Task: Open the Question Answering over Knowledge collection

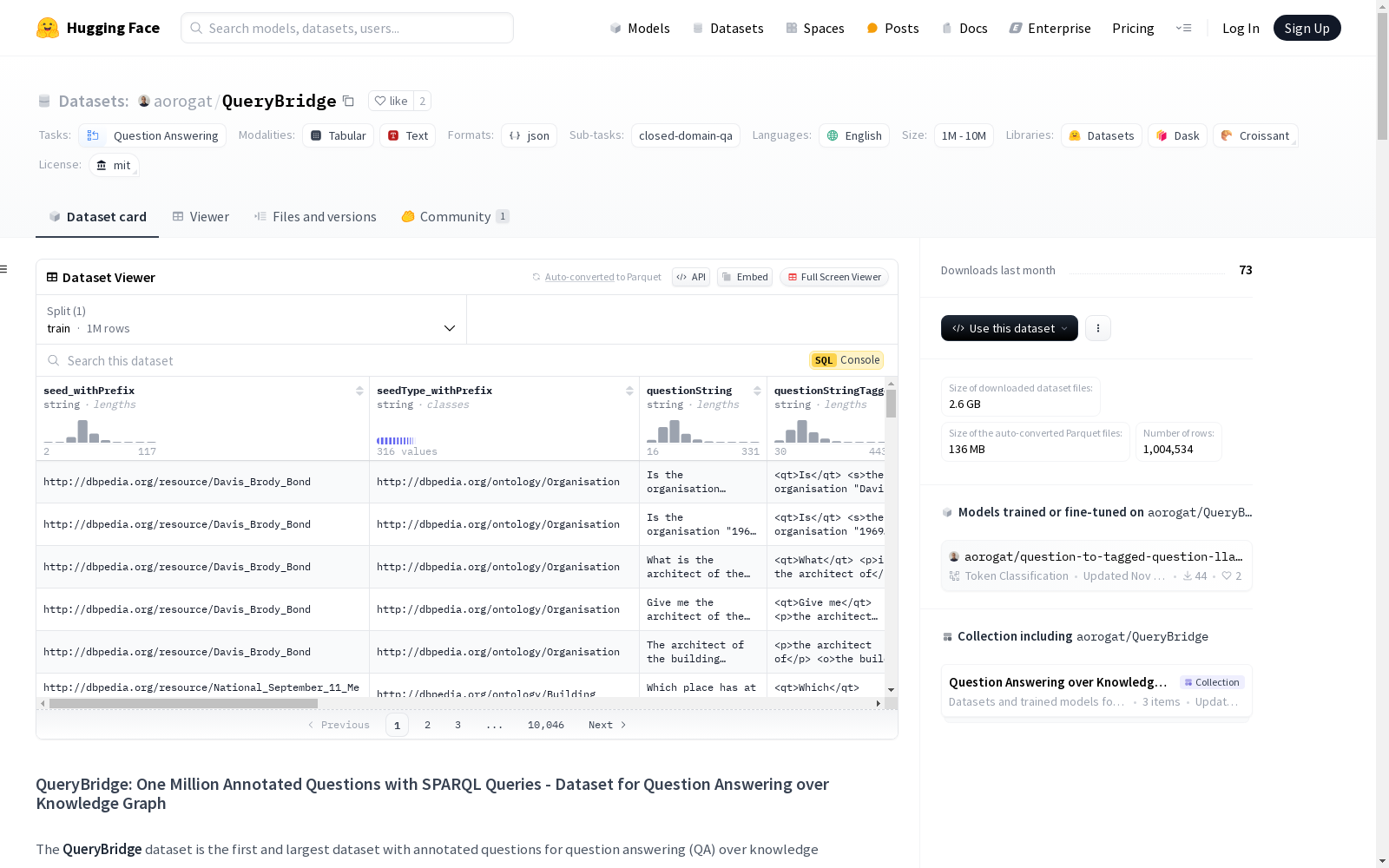Action: pos(1096,691)
